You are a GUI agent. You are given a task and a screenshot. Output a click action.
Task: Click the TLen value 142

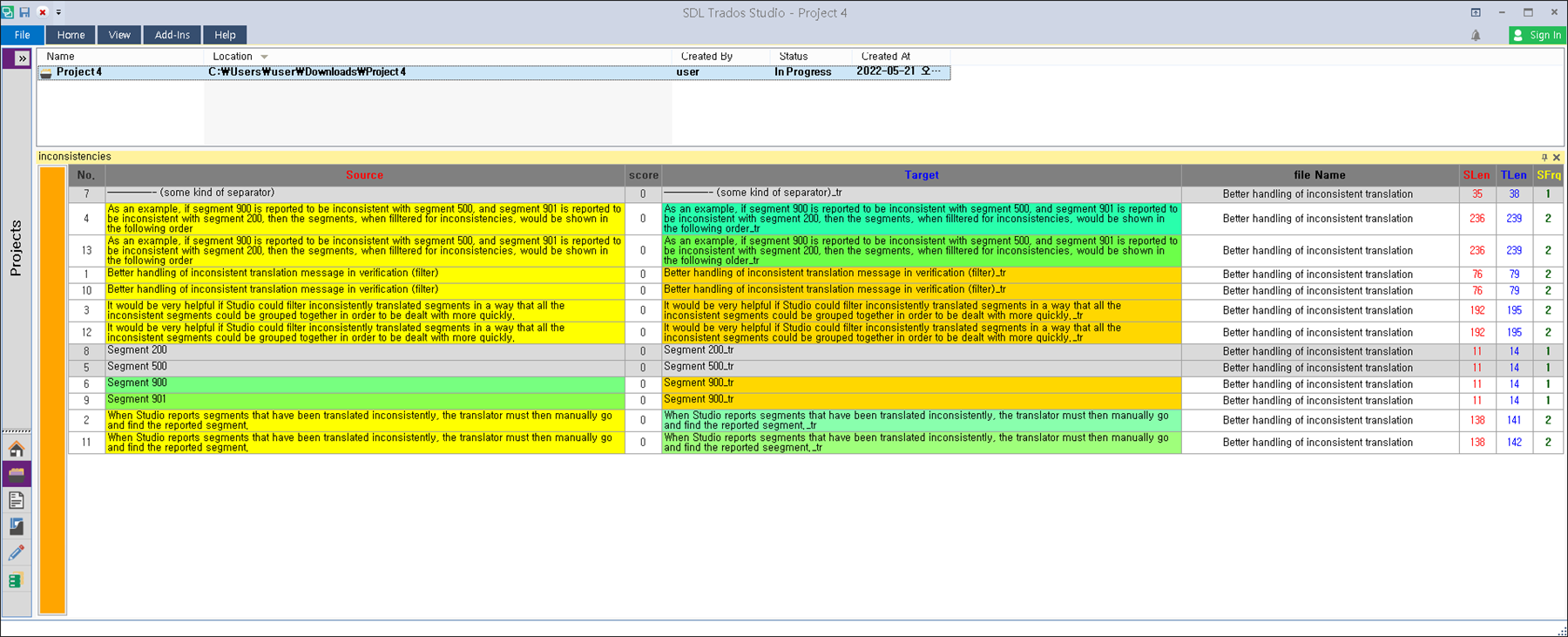click(1514, 443)
